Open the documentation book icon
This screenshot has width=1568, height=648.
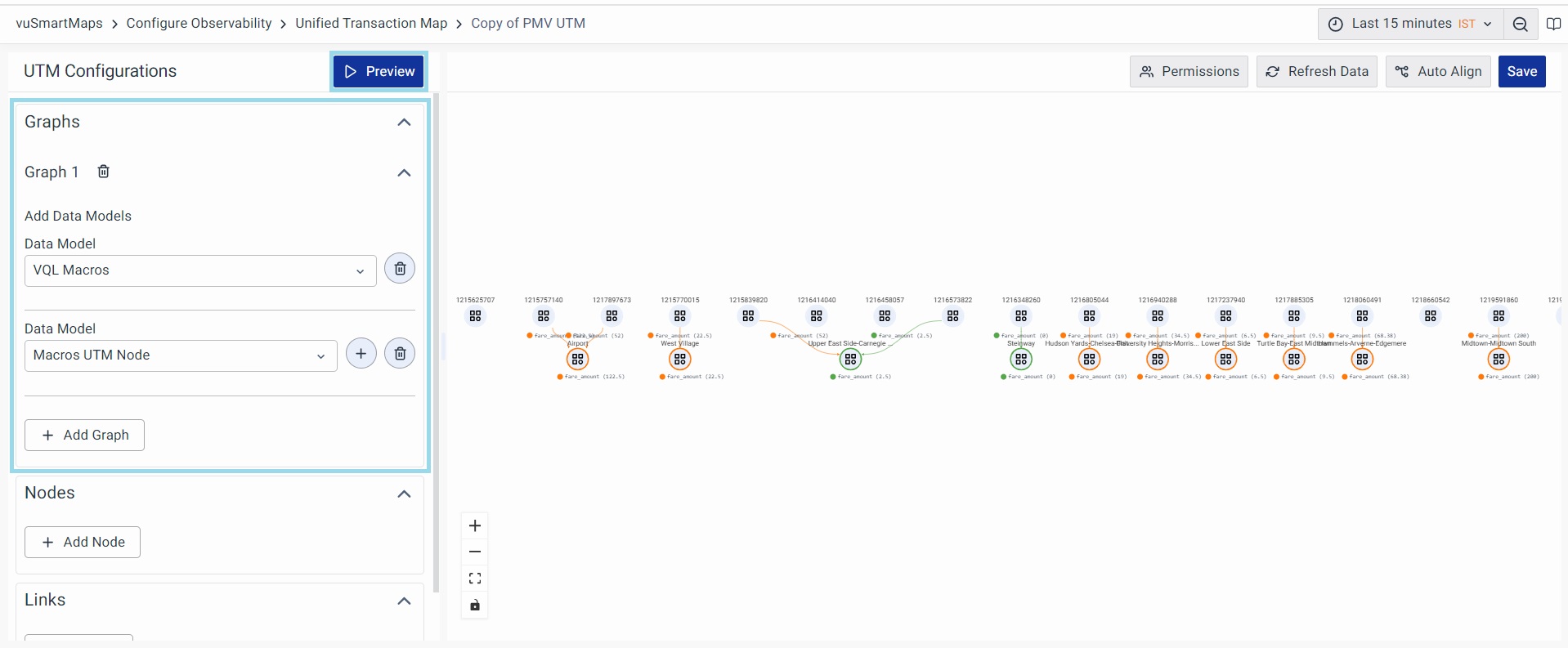click(1553, 25)
